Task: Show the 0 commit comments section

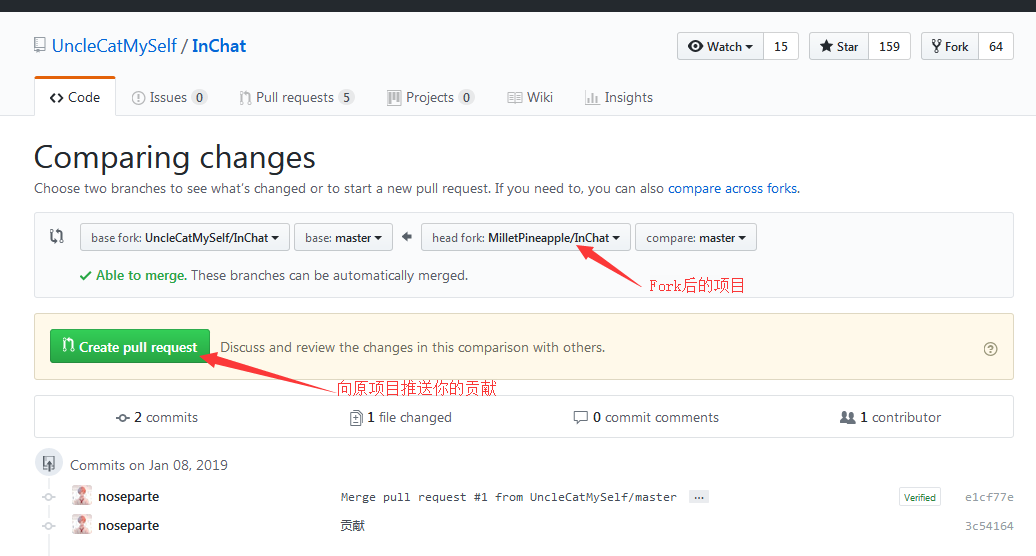Action: point(646,417)
